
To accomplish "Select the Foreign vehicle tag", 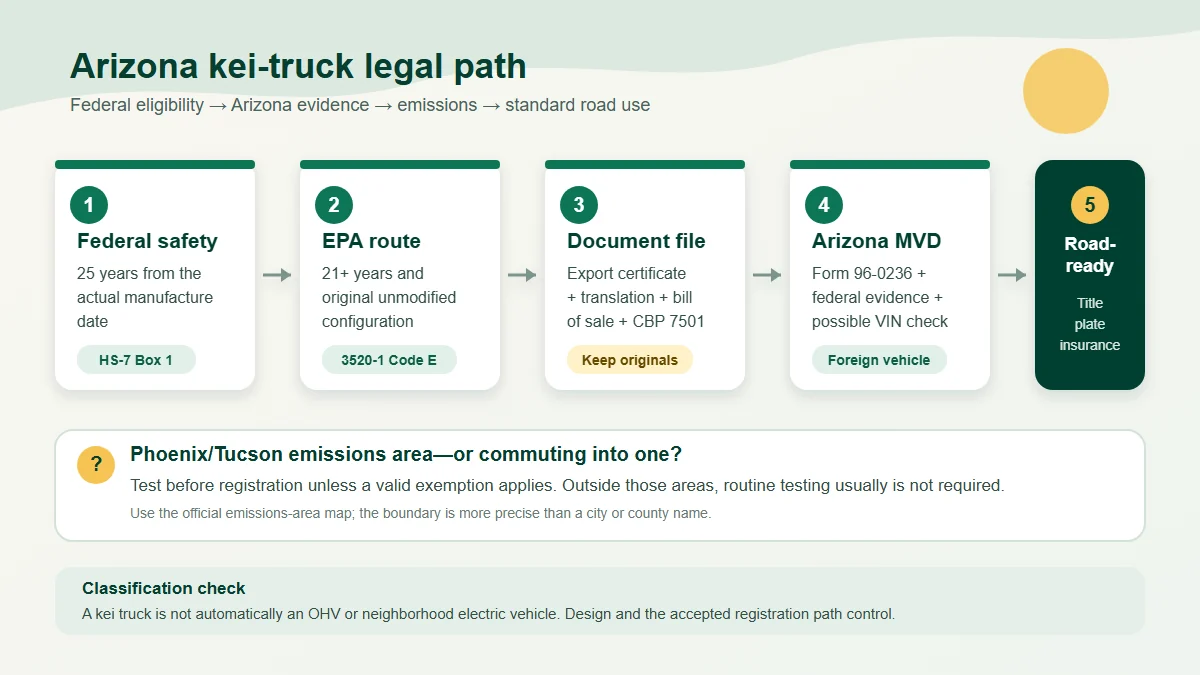I will (x=879, y=360).
